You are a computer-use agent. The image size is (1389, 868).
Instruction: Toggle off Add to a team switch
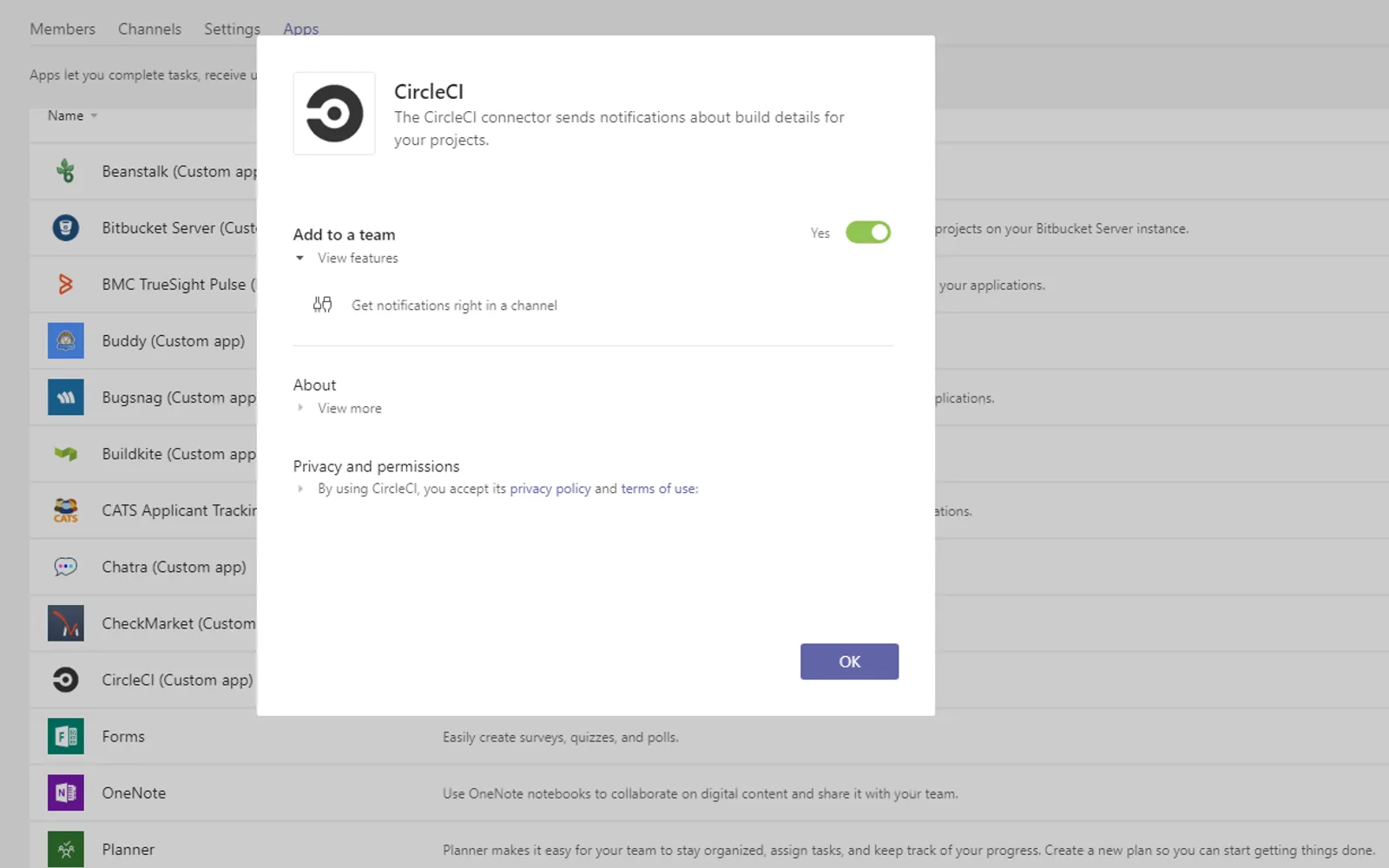click(x=868, y=233)
